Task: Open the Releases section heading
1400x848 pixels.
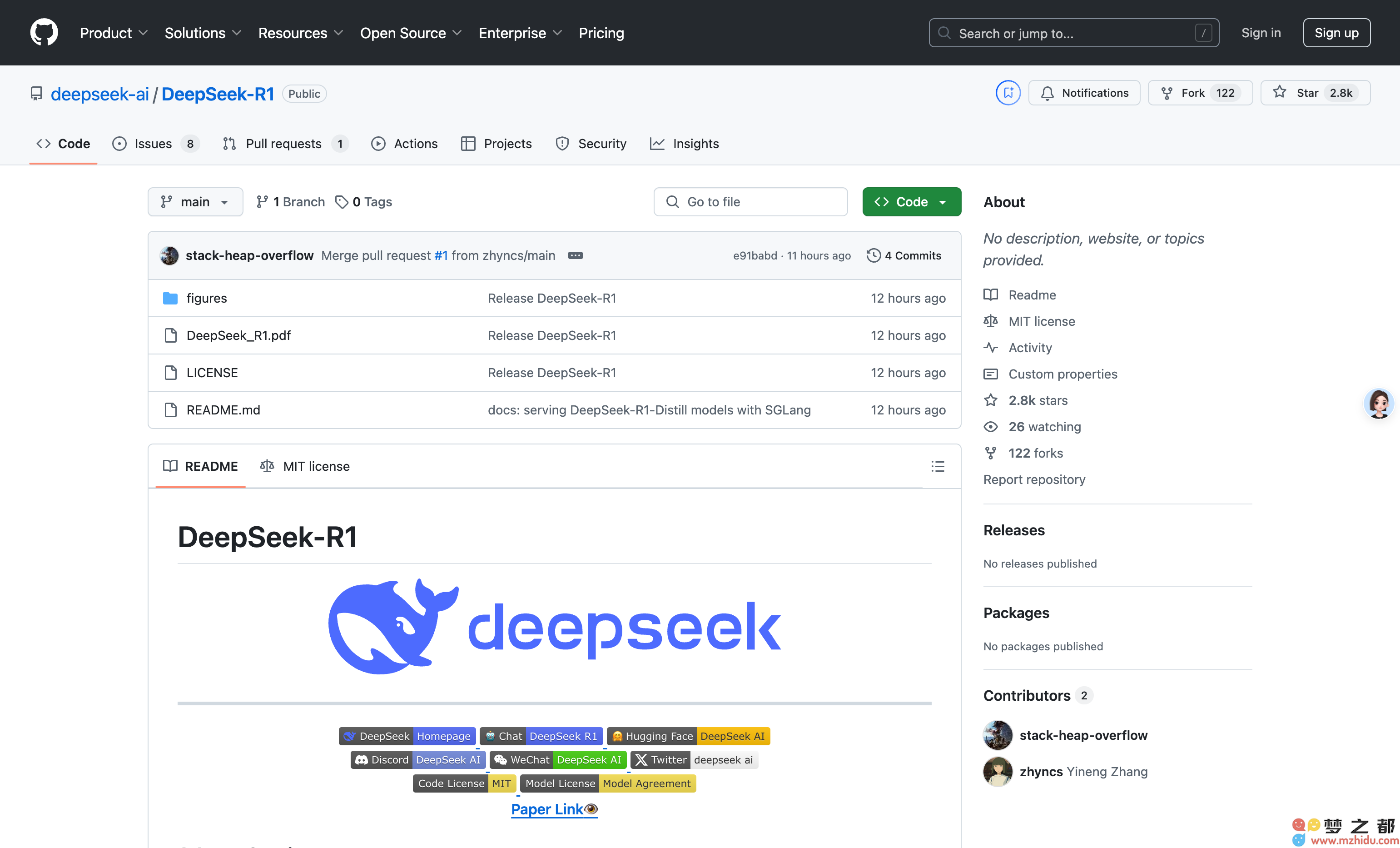Action: (1013, 530)
